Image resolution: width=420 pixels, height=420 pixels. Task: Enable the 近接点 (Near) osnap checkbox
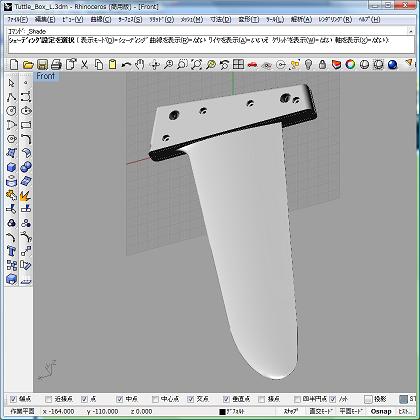[49, 399]
